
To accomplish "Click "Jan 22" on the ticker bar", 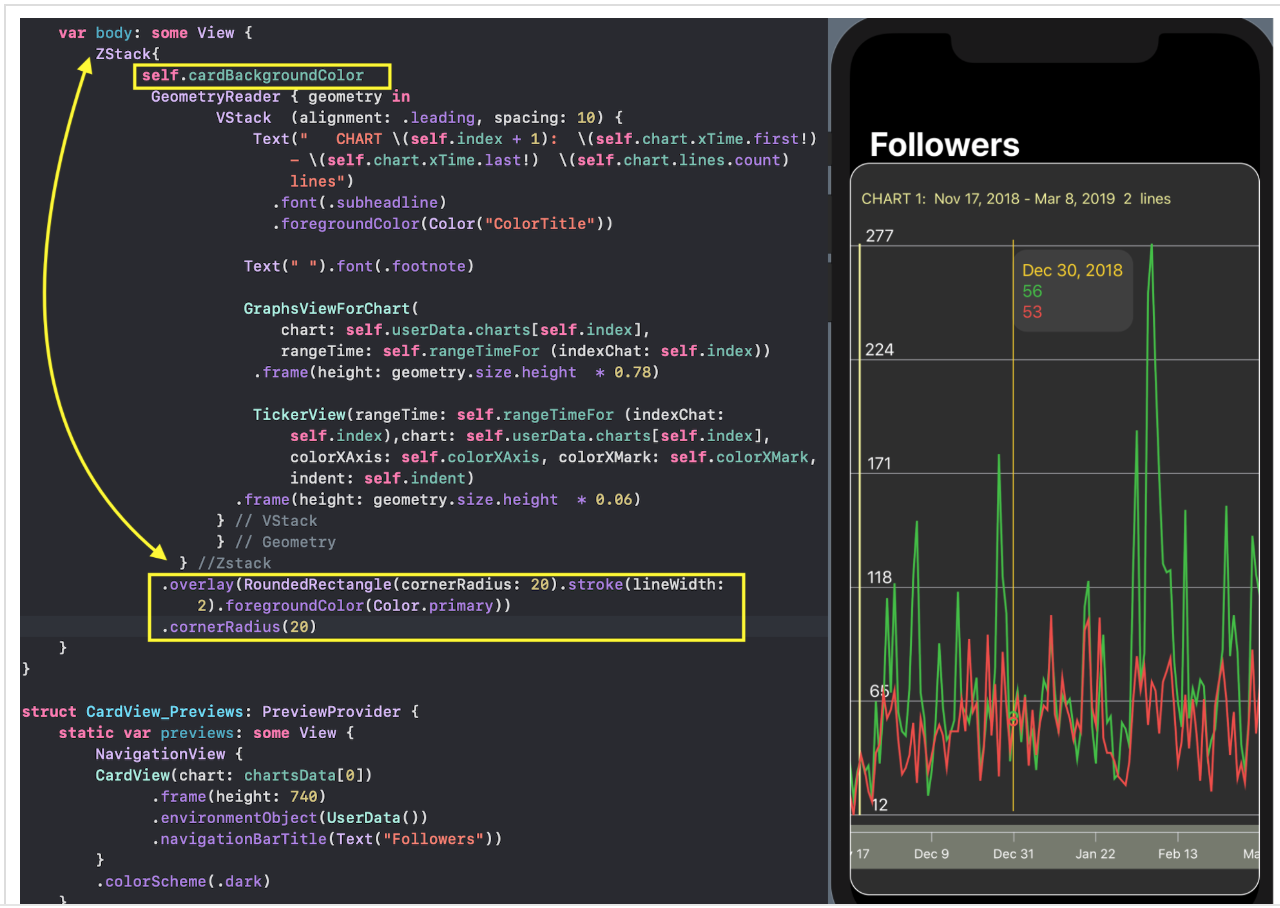I will coord(1095,853).
